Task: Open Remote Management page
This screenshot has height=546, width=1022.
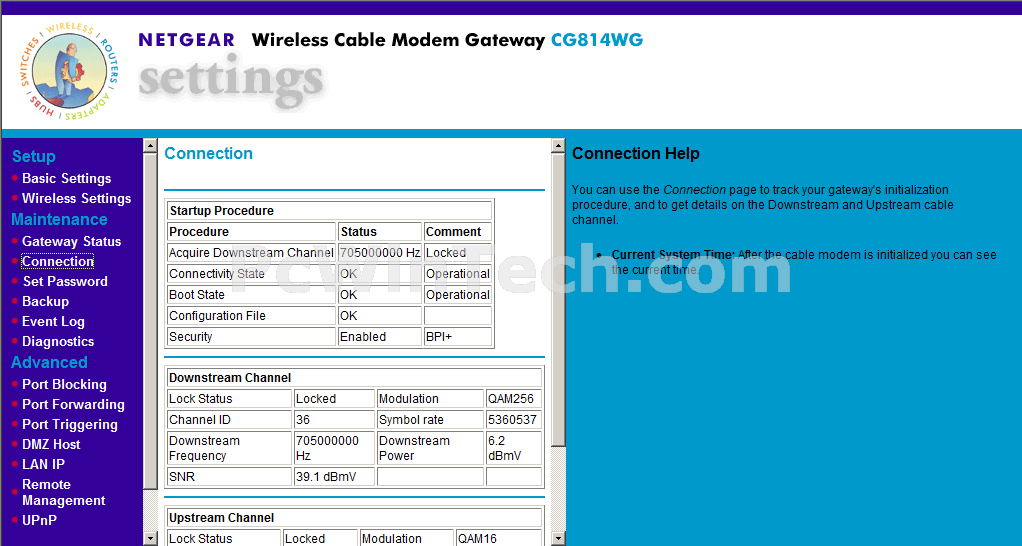Action: 64,493
